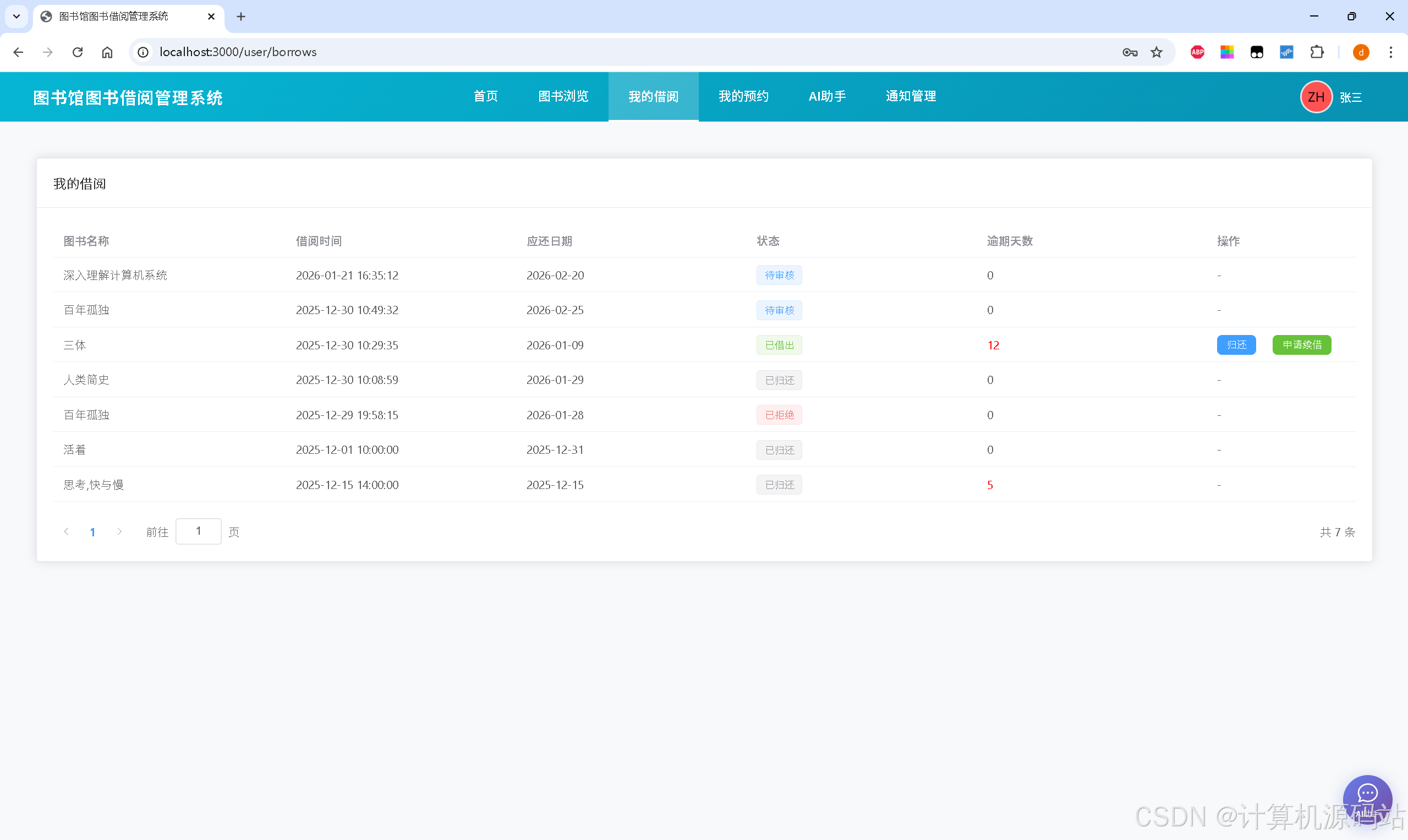Open the Chrome three-dot menu
This screenshot has height=840, width=1408.
point(1390,52)
